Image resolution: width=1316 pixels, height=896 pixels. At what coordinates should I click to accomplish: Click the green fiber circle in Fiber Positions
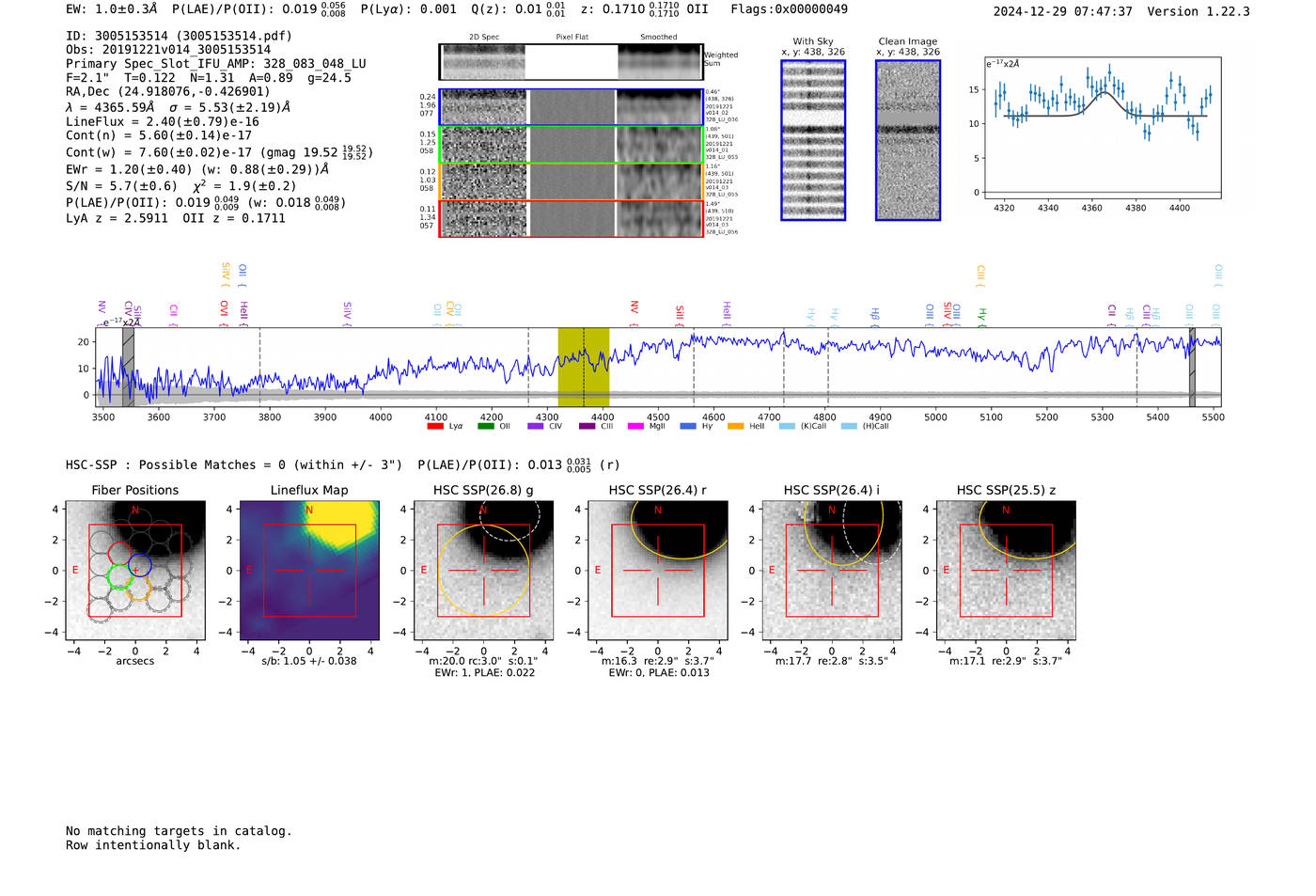pos(118,577)
